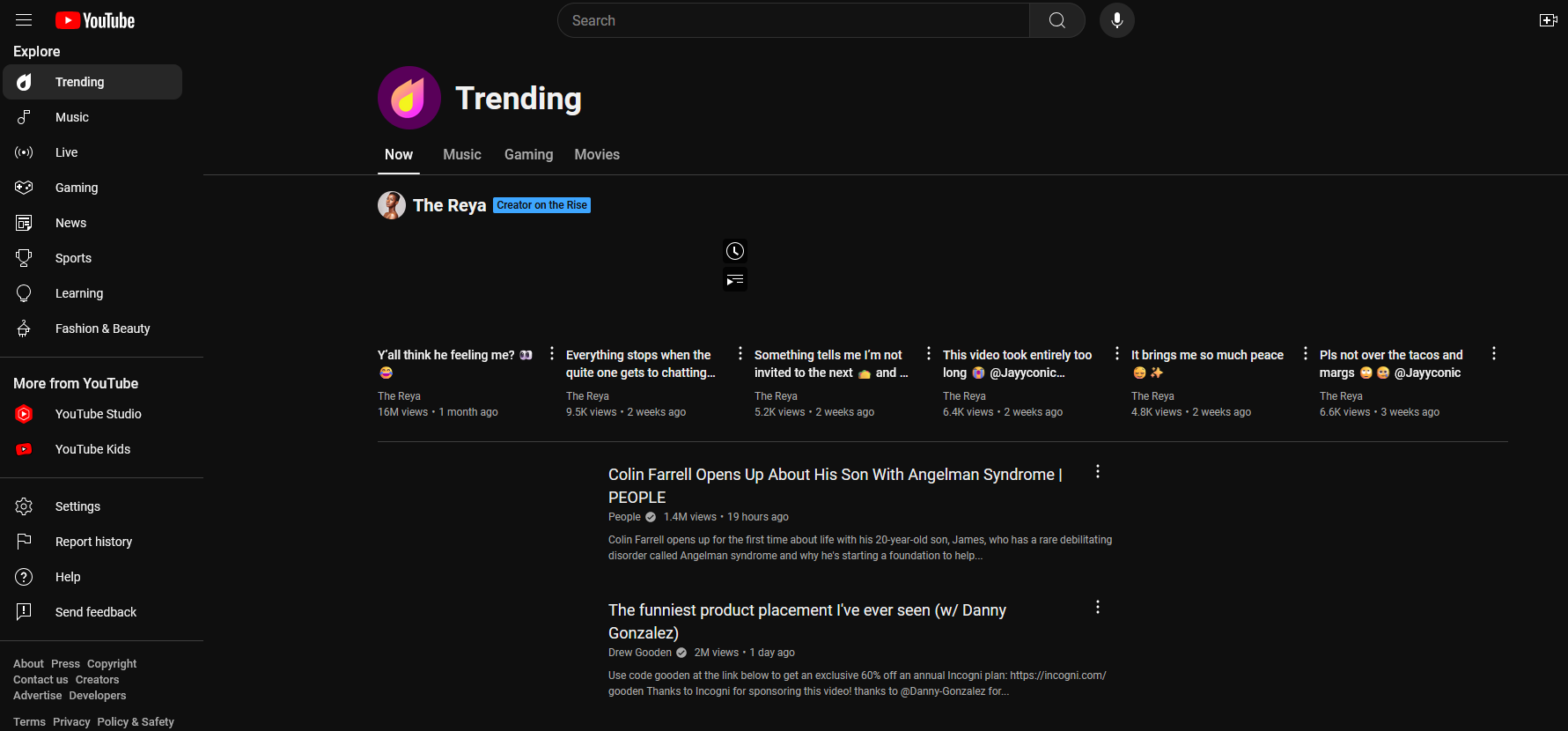The width and height of the screenshot is (1568, 731).
Task: Open 'Pls not over the tacos and margs' title
Action: pyautogui.click(x=1391, y=364)
